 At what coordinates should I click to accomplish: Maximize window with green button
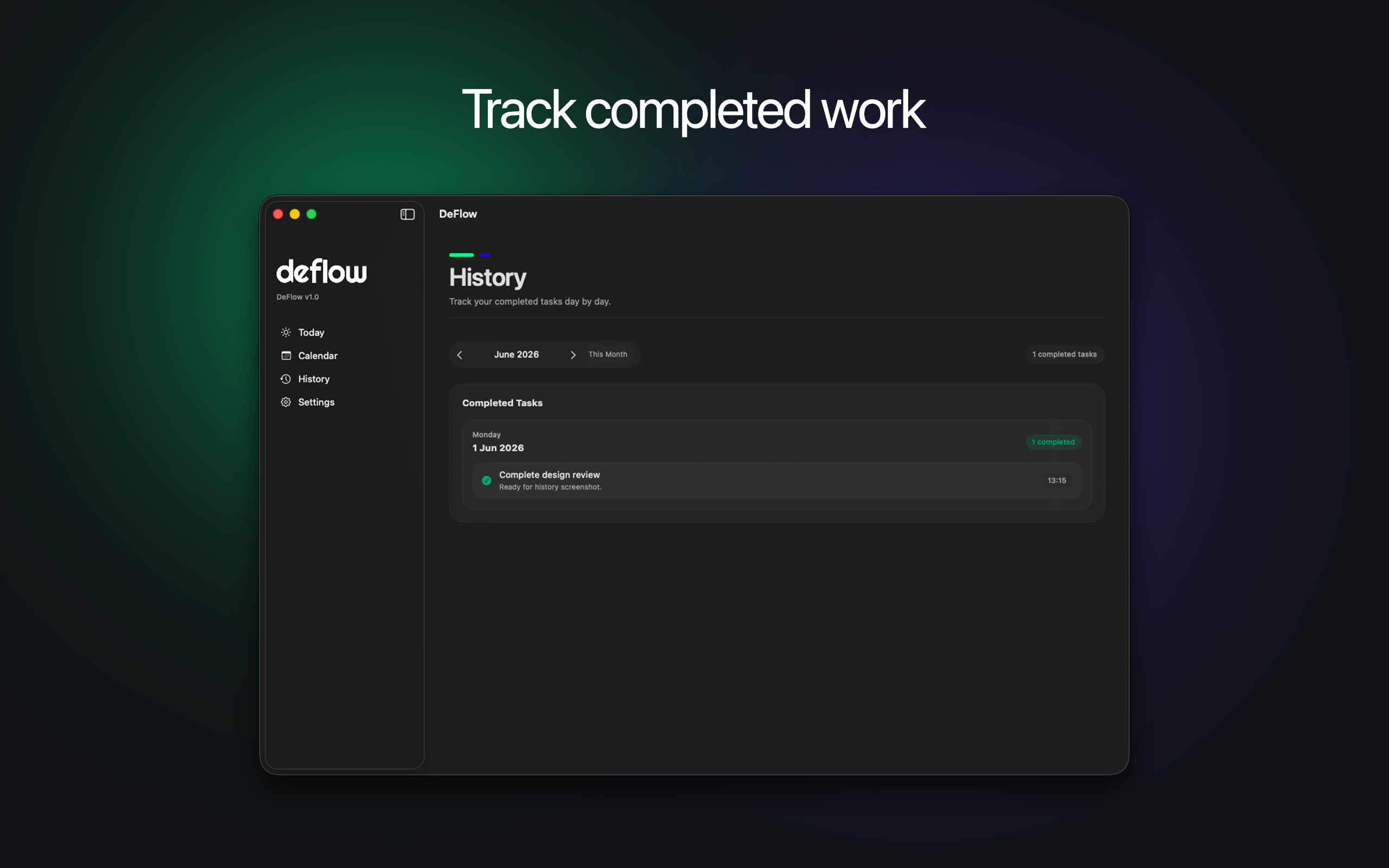pos(311,214)
